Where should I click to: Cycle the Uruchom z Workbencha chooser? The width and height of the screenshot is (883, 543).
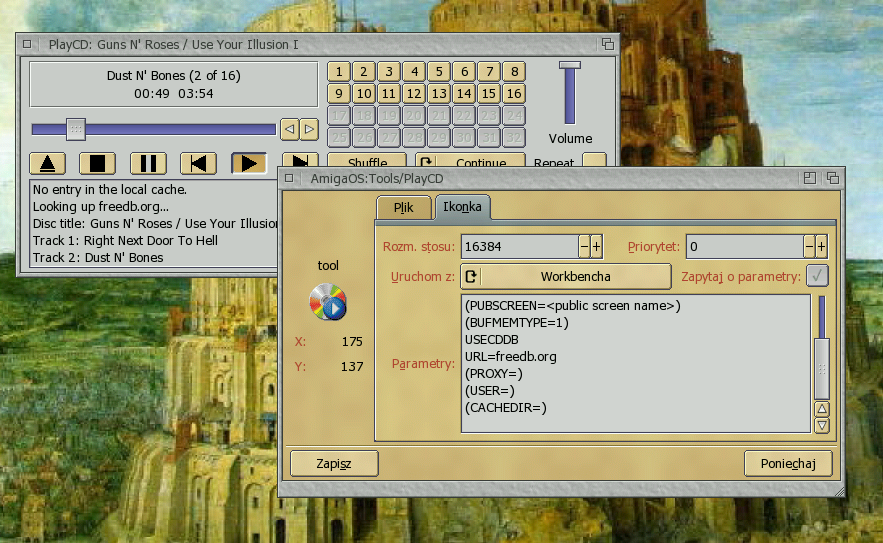pyautogui.click(x=566, y=277)
